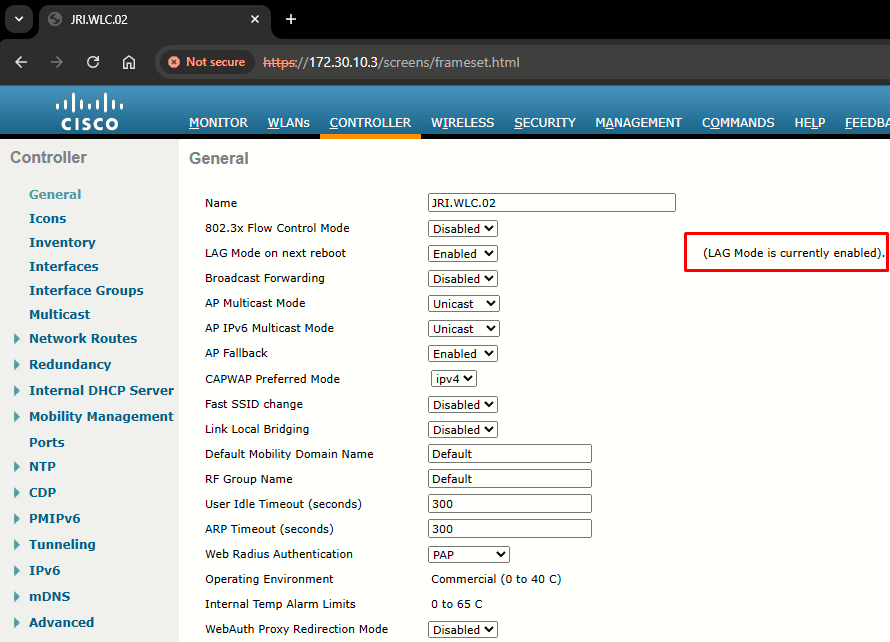890x642 pixels.
Task: Click ARP Timeout seconds field
Action: point(510,528)
